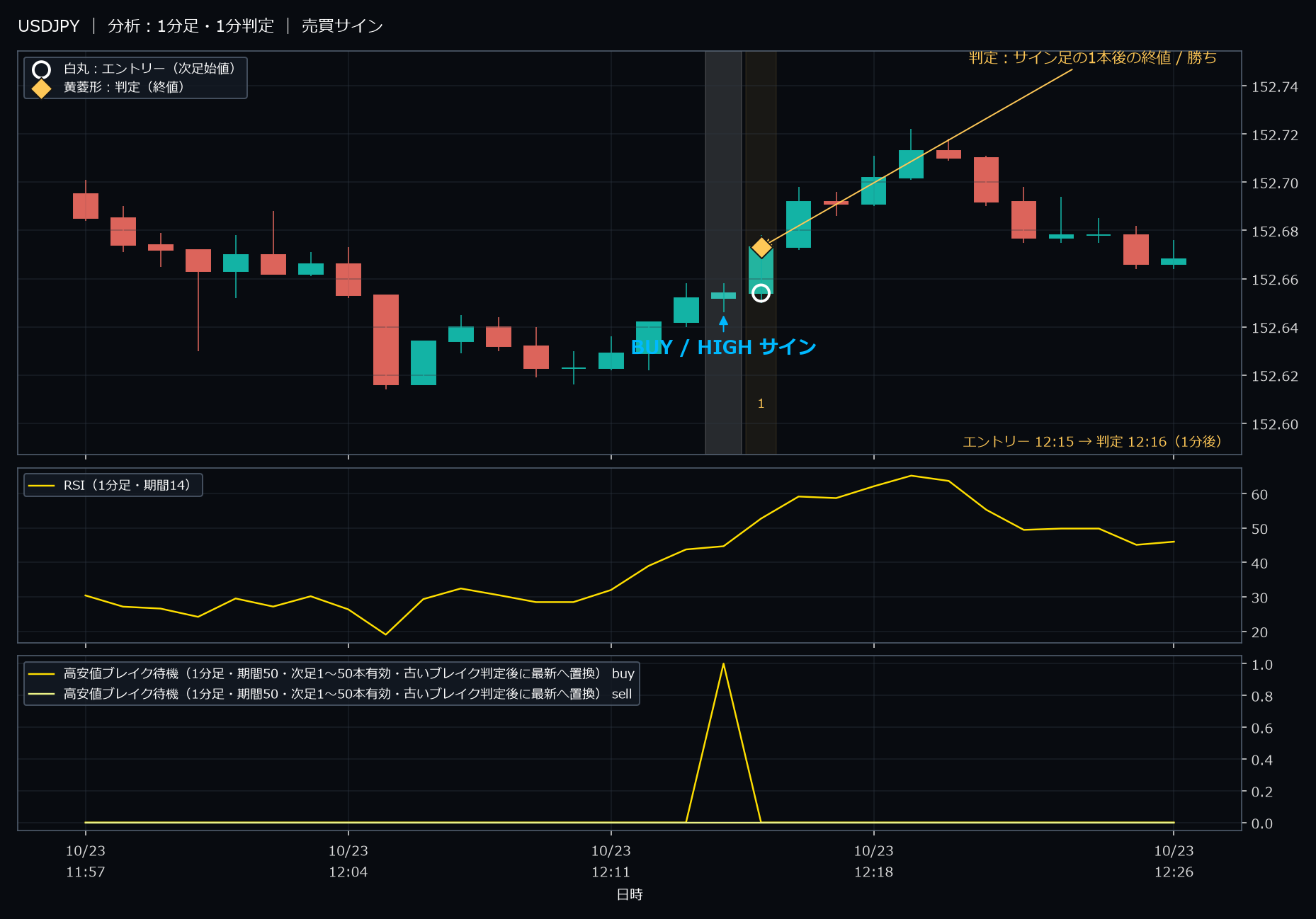Click the signal panel axis value 1.0
Viewport: 1316px width, 919px height.
(1262, 665)
